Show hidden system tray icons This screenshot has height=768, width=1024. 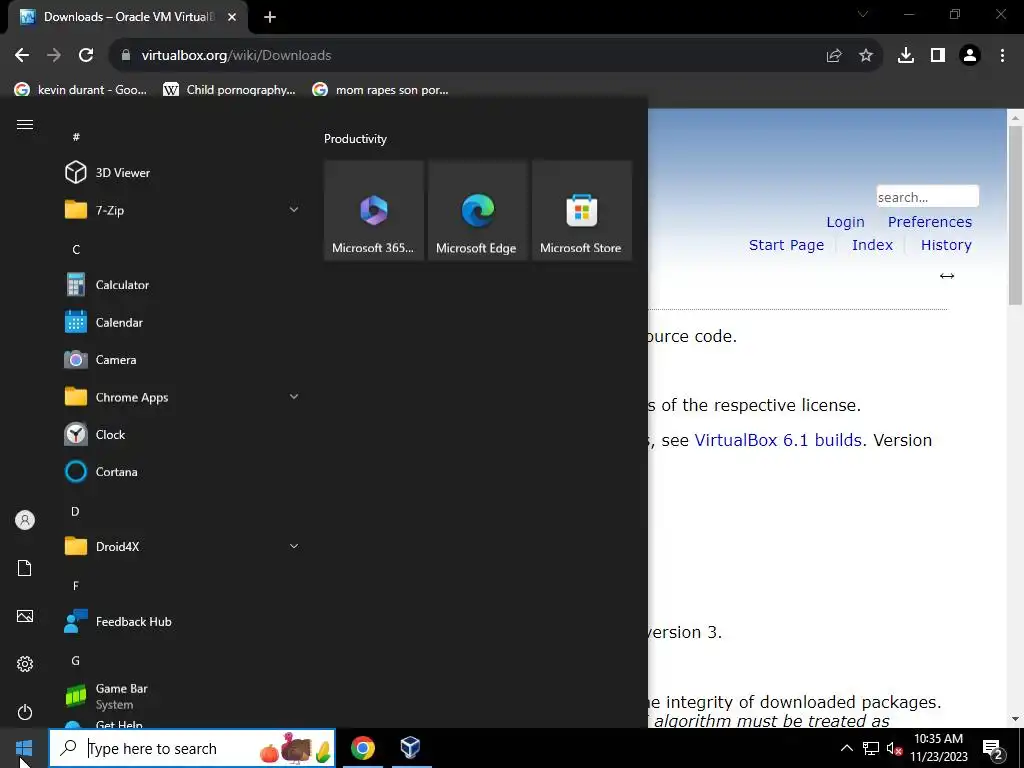pos(846,748)
